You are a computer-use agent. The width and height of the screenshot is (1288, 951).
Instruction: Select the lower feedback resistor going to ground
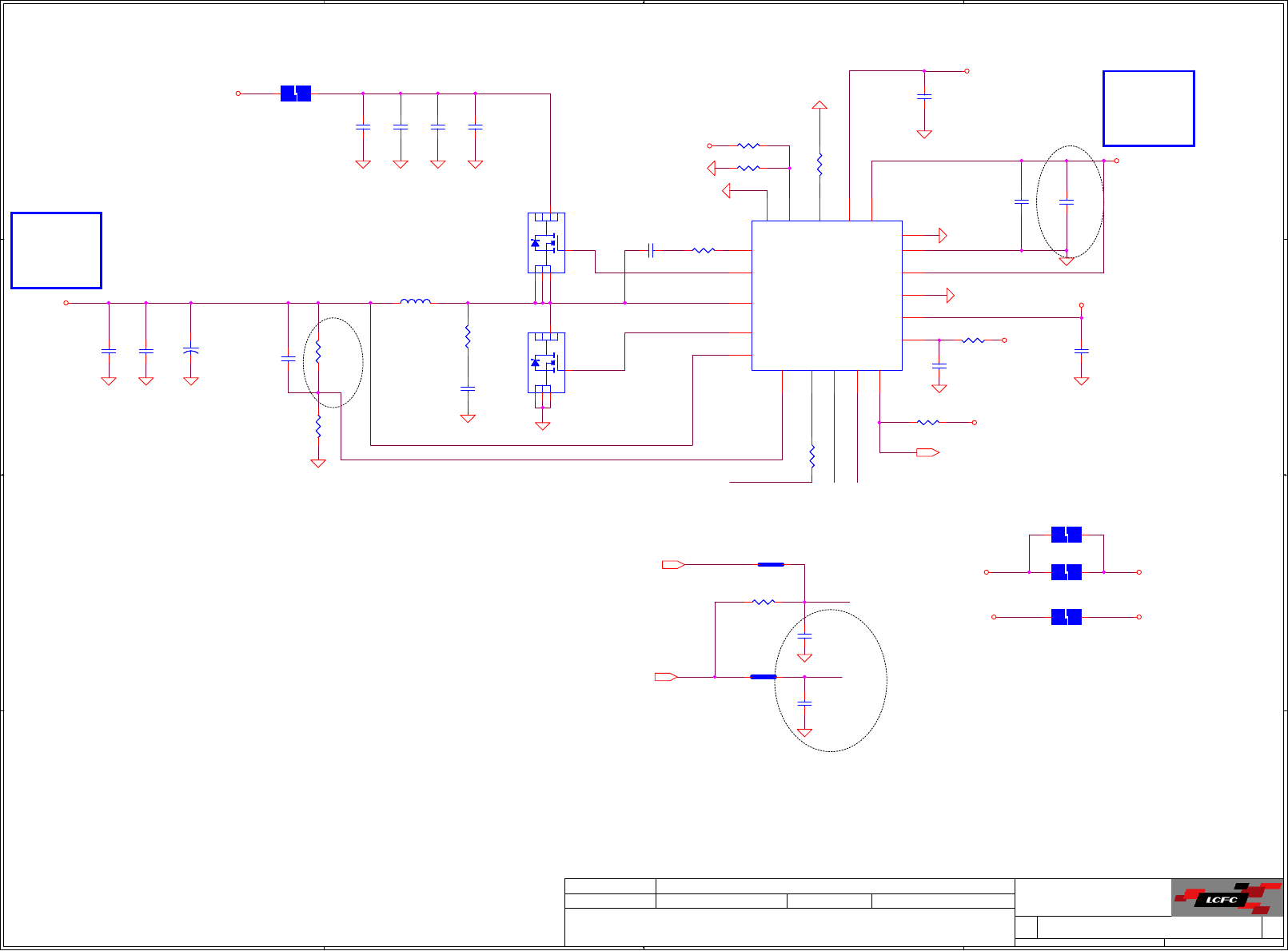pyautogui.click(x=318, y=426)
